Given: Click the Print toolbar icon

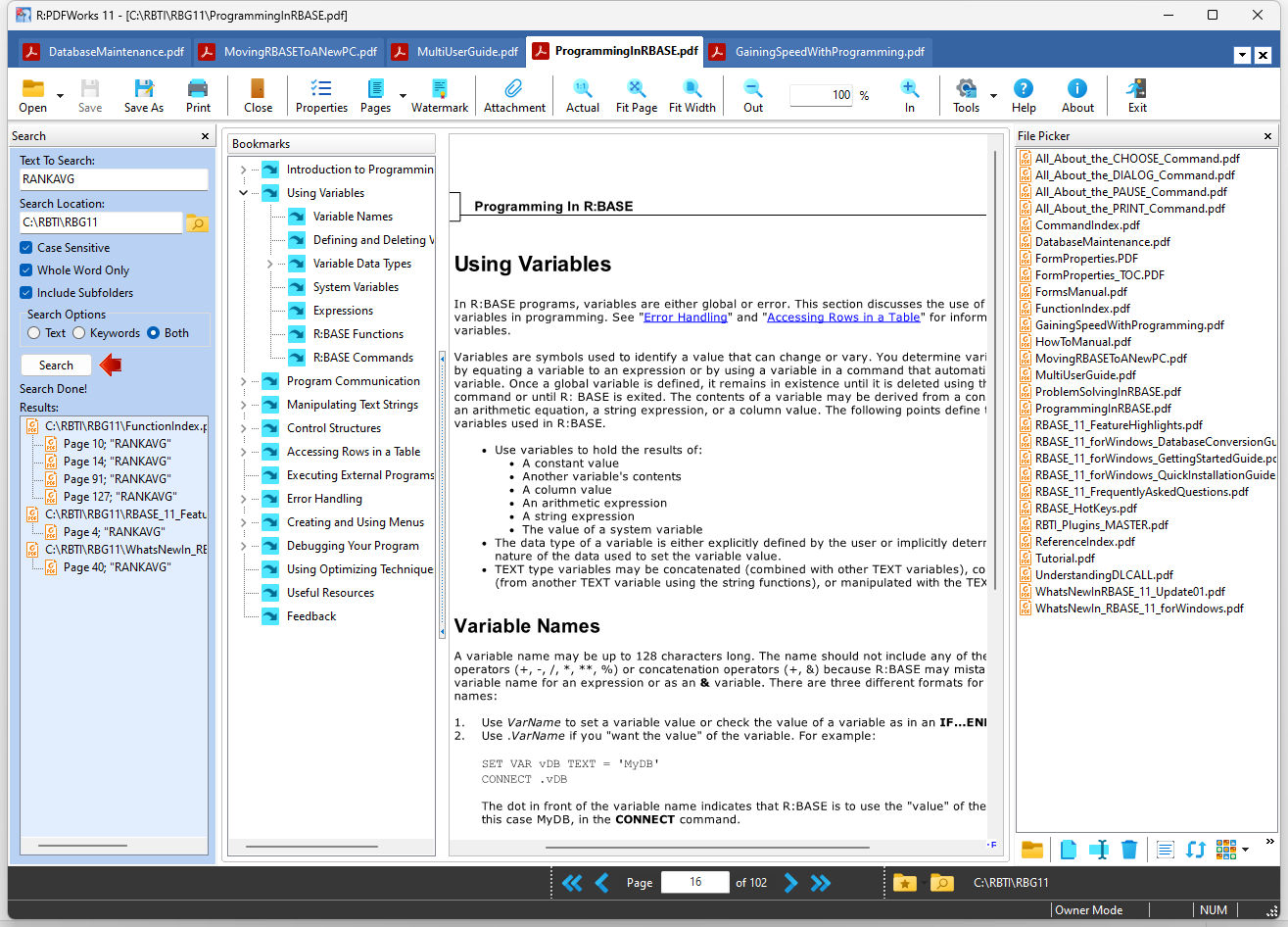Looking at the screenshot, I should click(198, 89).
